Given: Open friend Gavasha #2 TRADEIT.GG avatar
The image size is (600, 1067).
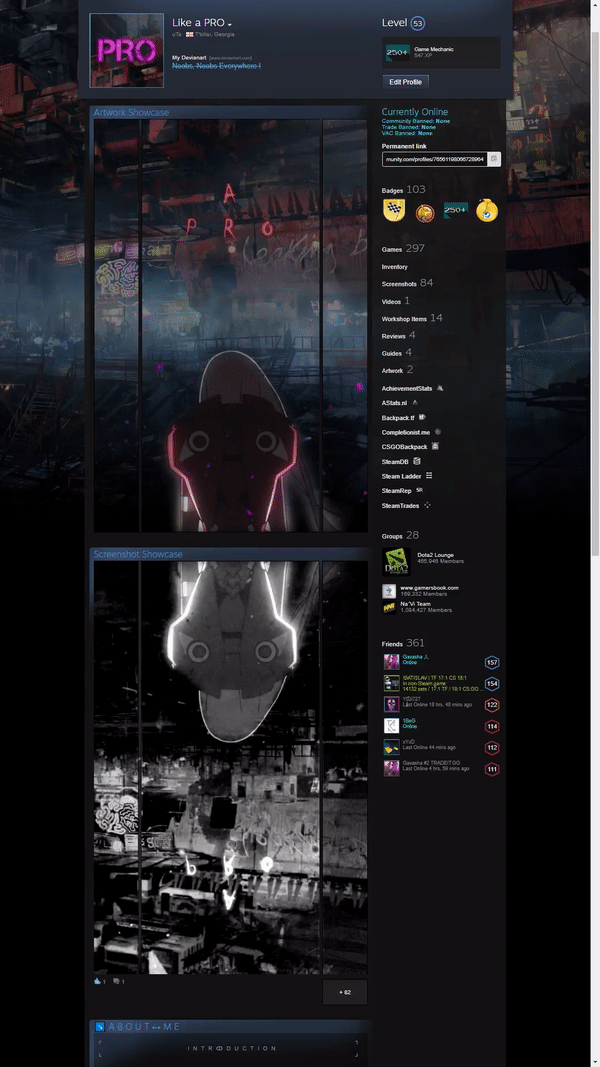Looking at the screenshot, I should [x=391, y=769].
